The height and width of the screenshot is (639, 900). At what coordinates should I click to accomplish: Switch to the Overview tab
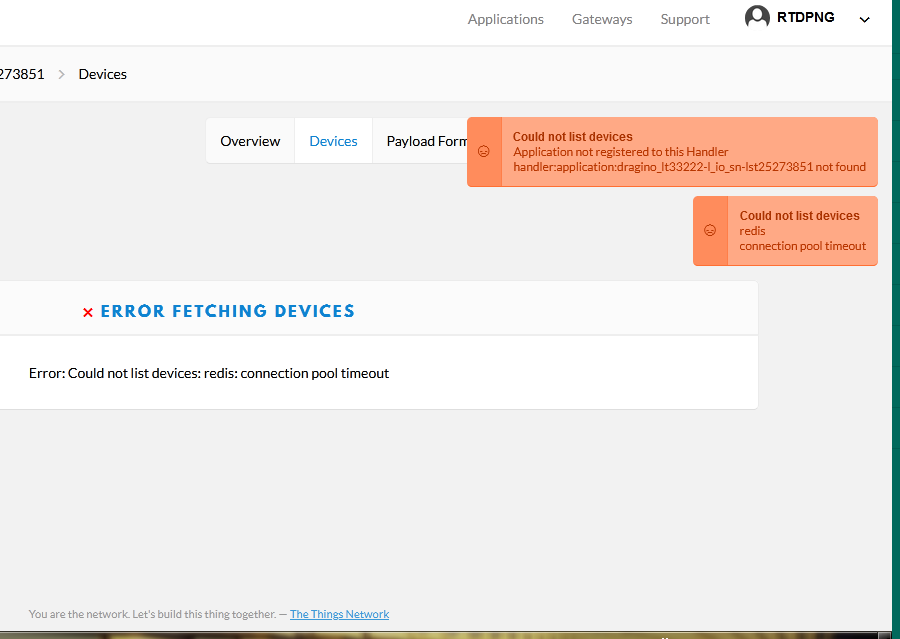point(250,141)
